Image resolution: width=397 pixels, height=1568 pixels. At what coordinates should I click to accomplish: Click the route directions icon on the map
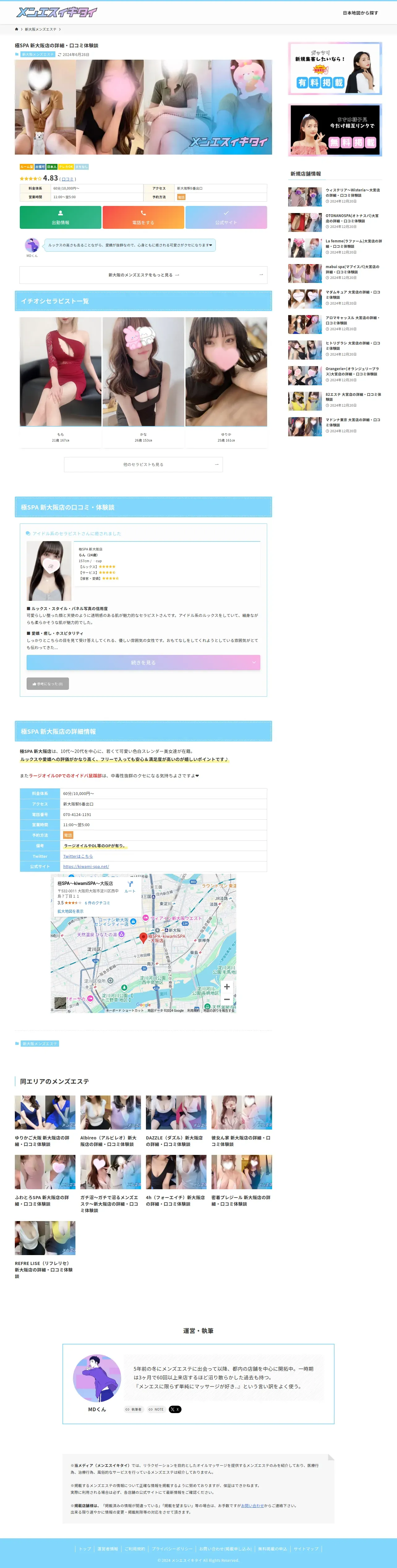point(130,884)
